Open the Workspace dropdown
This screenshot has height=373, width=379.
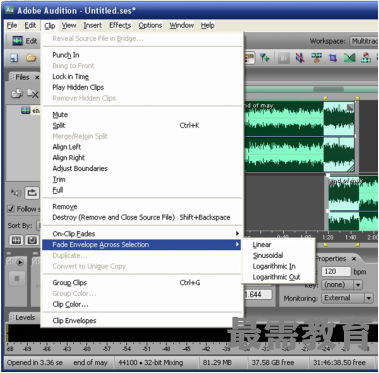pyautogui.click(x=364, y=41)
